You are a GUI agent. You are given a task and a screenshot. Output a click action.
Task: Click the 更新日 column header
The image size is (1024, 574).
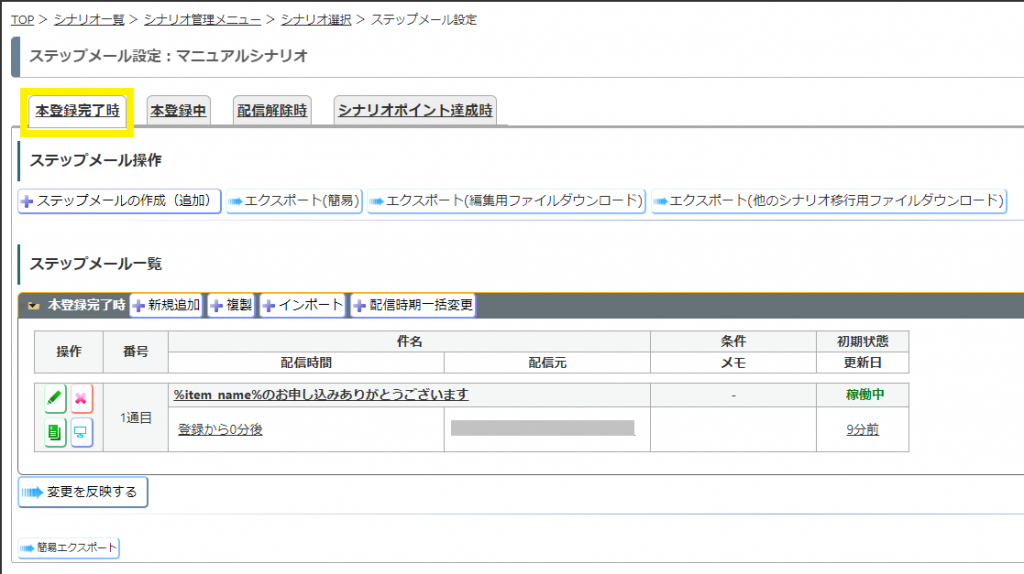click(x=862, y=362)
